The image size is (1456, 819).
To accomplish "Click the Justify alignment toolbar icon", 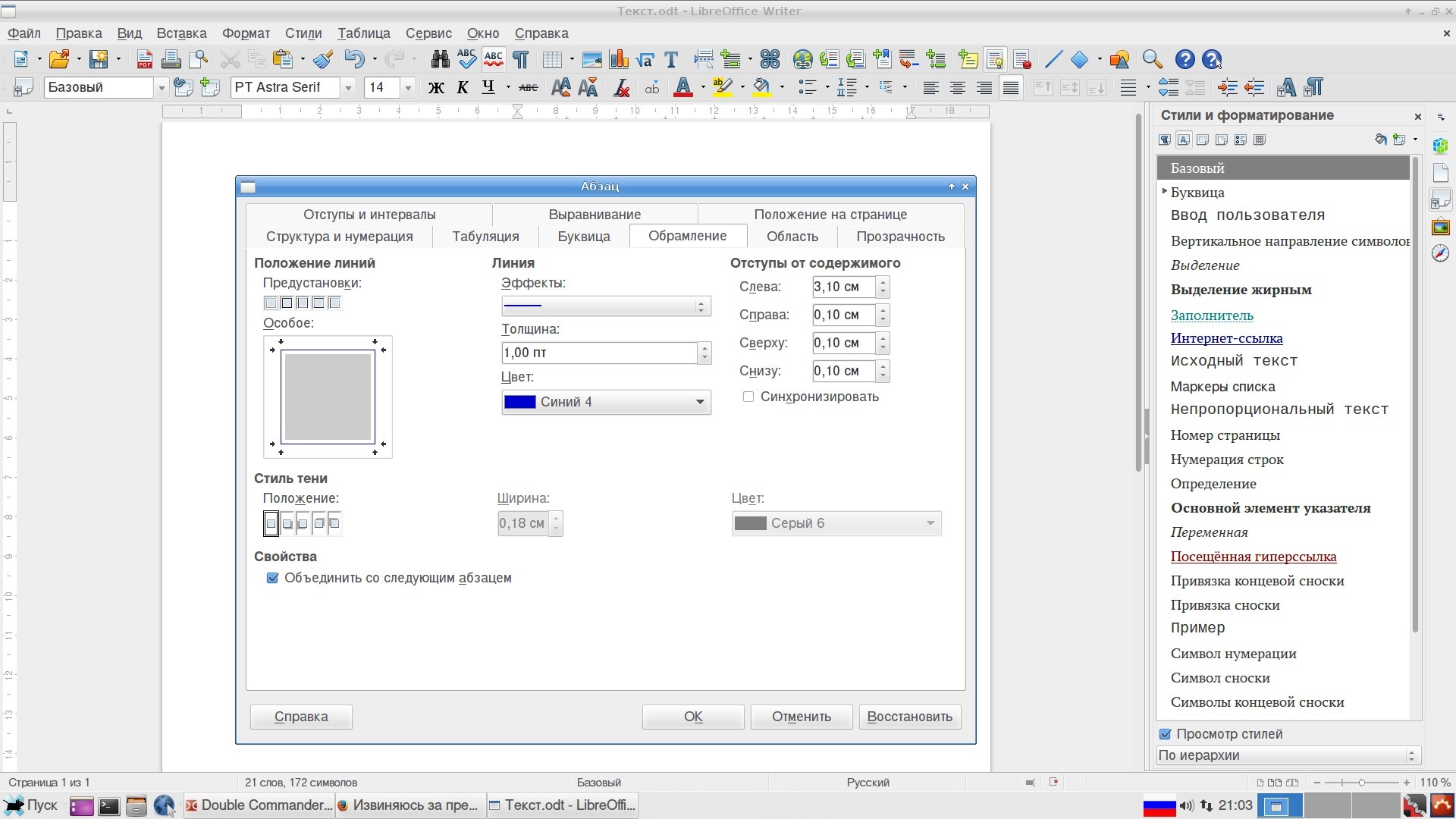I will pos(1011,87).
